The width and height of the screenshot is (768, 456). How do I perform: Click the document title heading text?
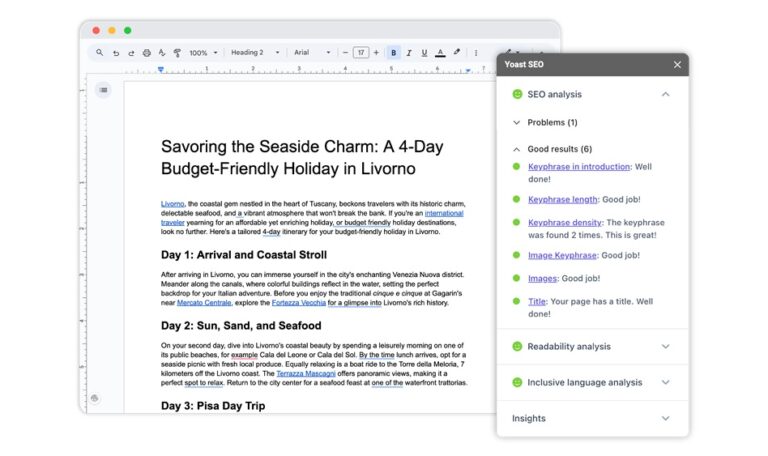point(302,157)
